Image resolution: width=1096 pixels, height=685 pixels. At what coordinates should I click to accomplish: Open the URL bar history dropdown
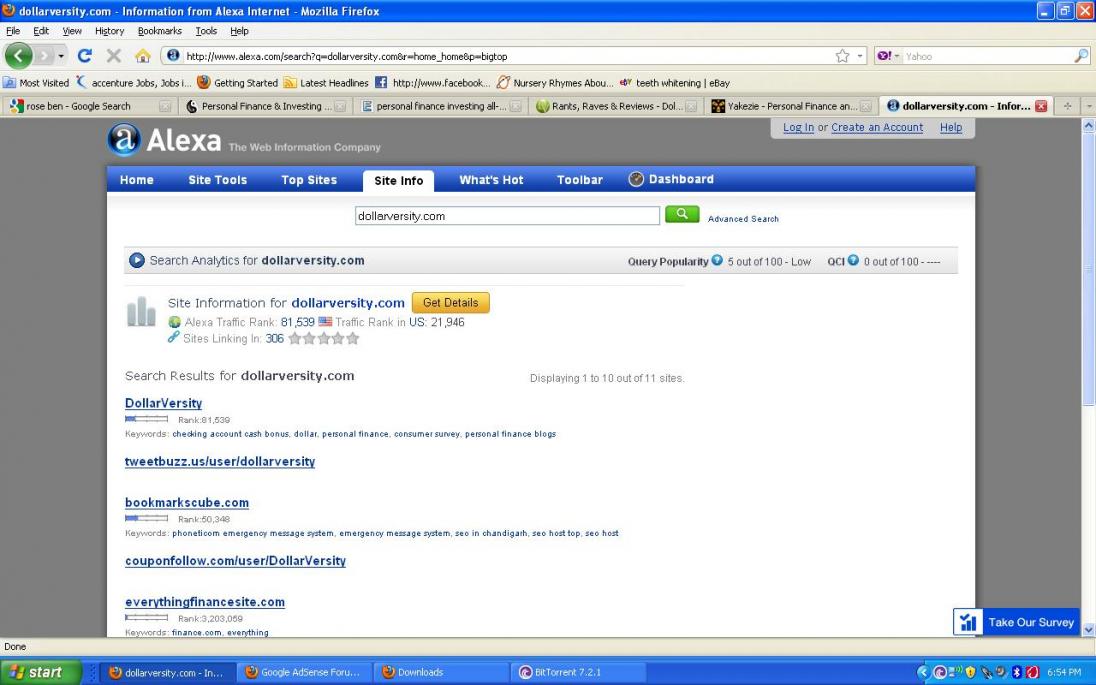(860, 56)
